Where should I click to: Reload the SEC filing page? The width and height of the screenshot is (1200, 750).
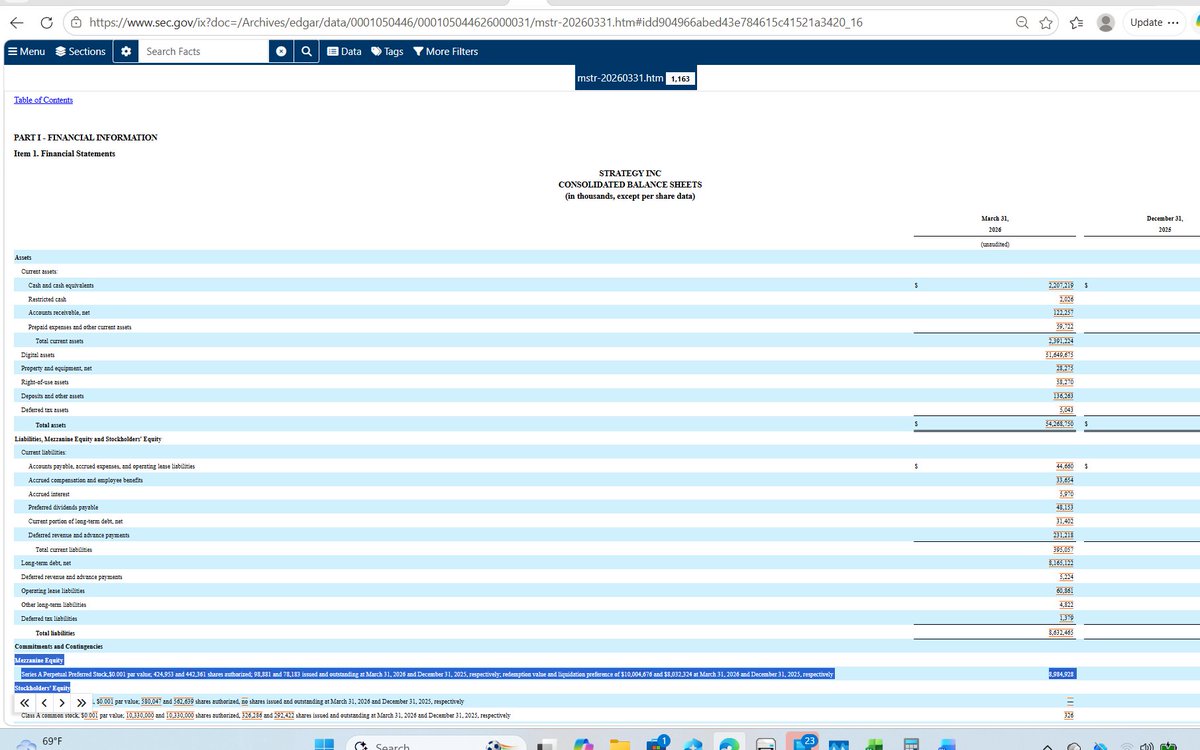pyautogui.click(x=47, y=22)
